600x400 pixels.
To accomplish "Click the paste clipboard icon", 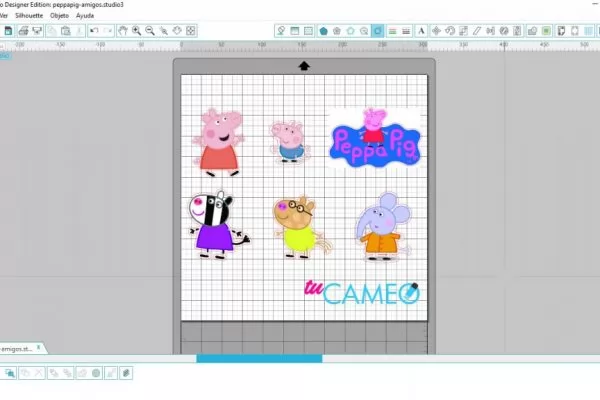I will (x=65, y=31).
